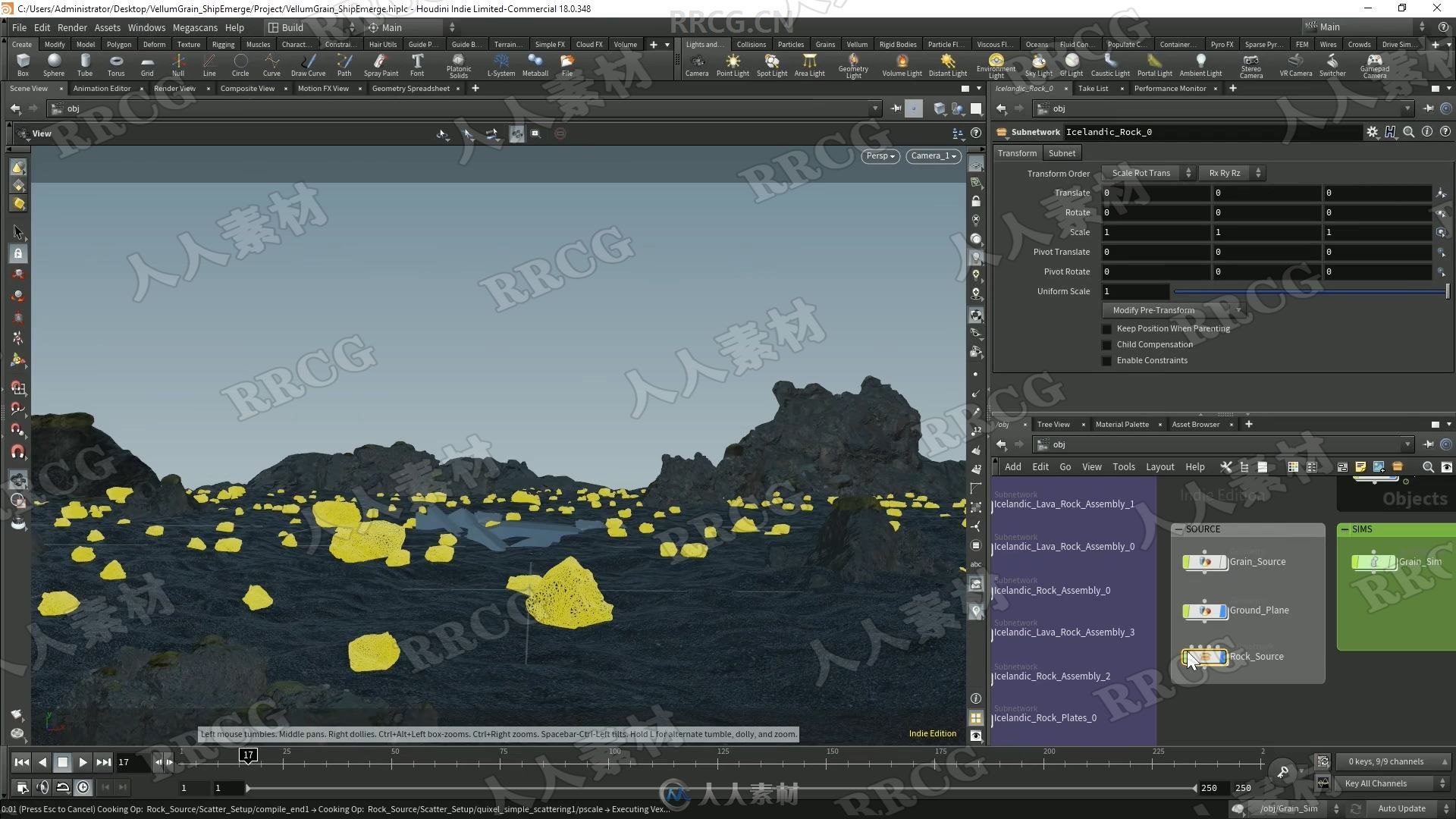Image resolution: width=1456 pixels, height=819 pixels.
Task: Select the Font shelf tool
Action: click(417, 64)
